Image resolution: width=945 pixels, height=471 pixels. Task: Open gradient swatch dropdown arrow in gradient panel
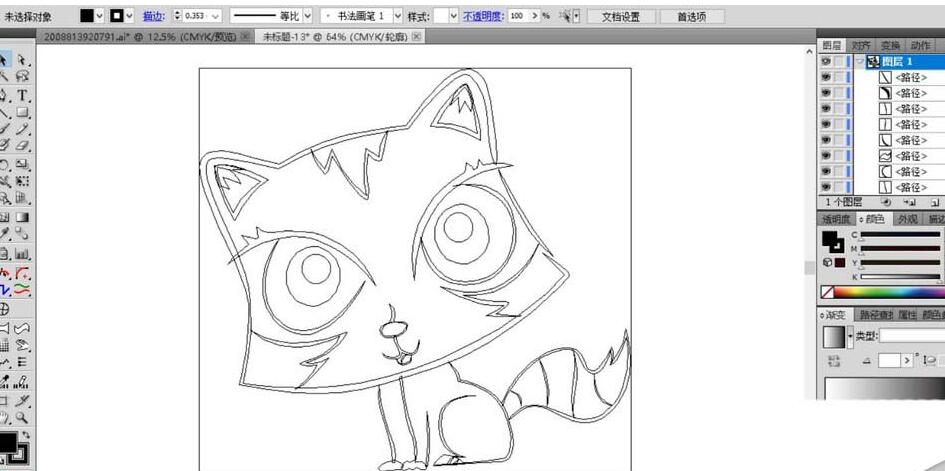point(850,336)
